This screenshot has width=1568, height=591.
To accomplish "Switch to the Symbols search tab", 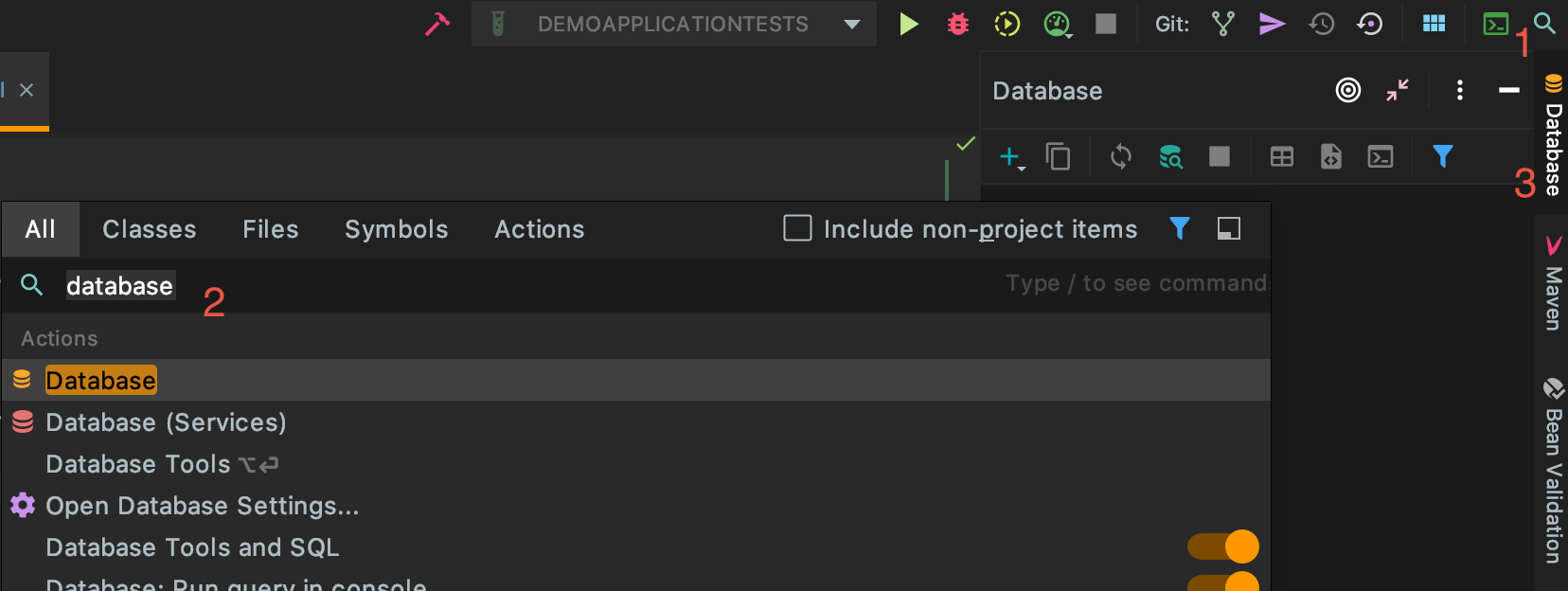I will tap(396, 229).
